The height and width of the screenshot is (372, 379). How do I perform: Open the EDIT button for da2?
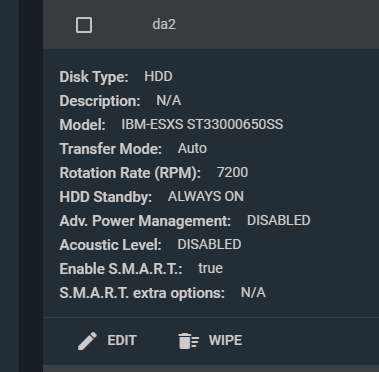pyautogui.click(x=107, y=341)
